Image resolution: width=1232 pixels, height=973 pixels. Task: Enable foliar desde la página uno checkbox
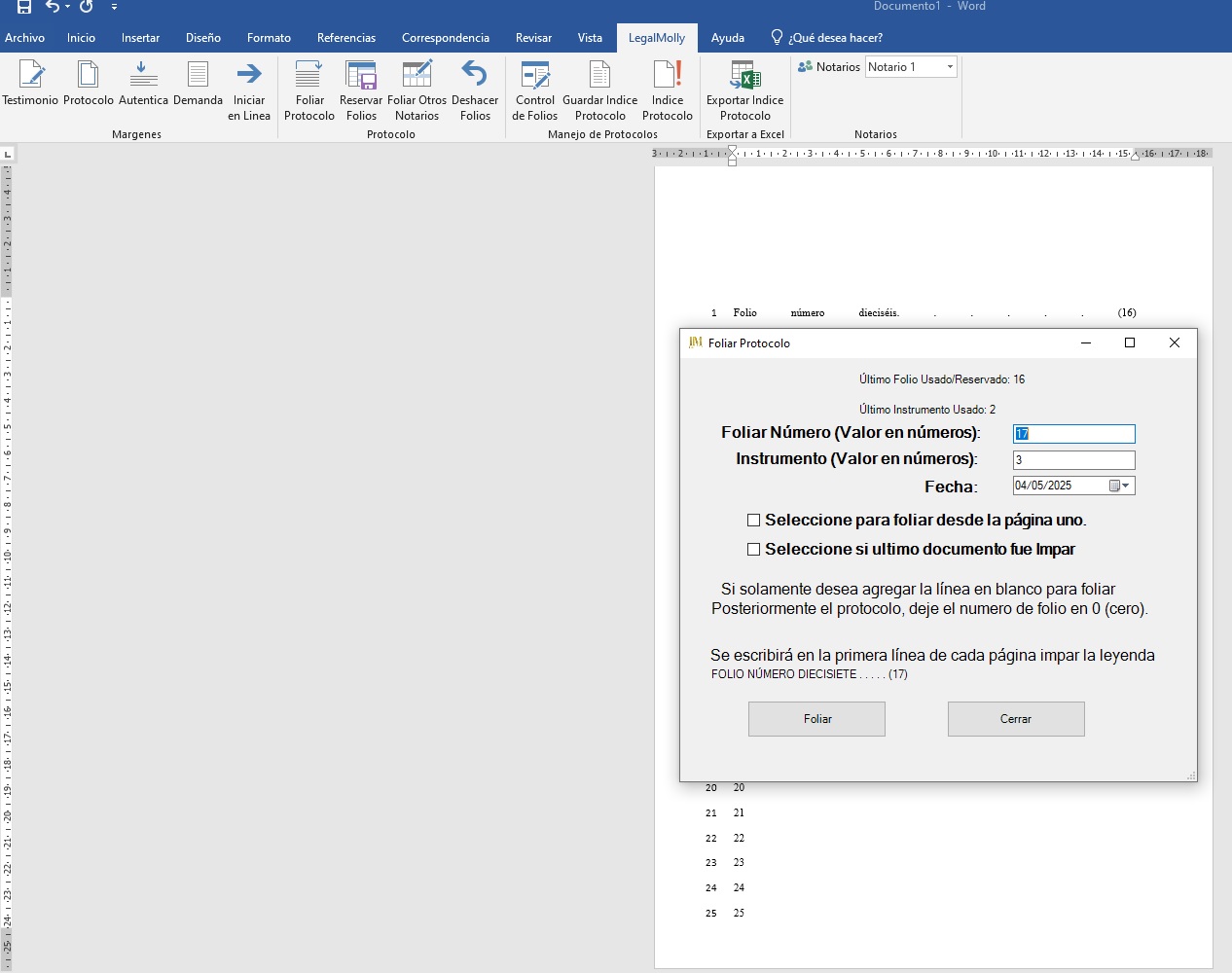tap(753, 521)
